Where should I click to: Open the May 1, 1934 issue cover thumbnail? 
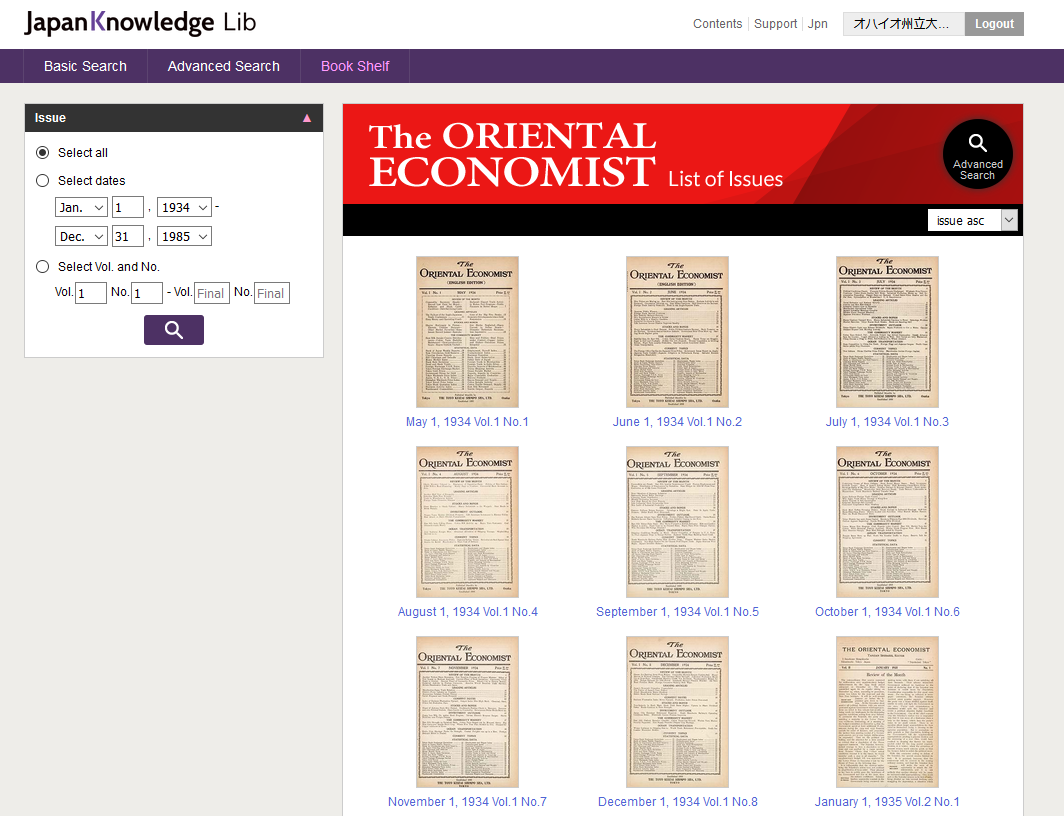tap(467, 332)
